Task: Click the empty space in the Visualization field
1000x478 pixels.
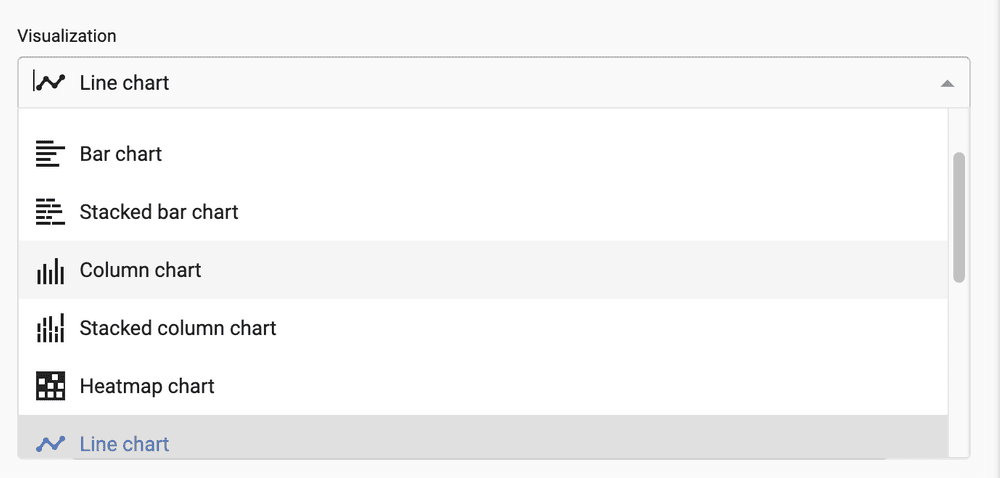Action: (x=550, y=82)
